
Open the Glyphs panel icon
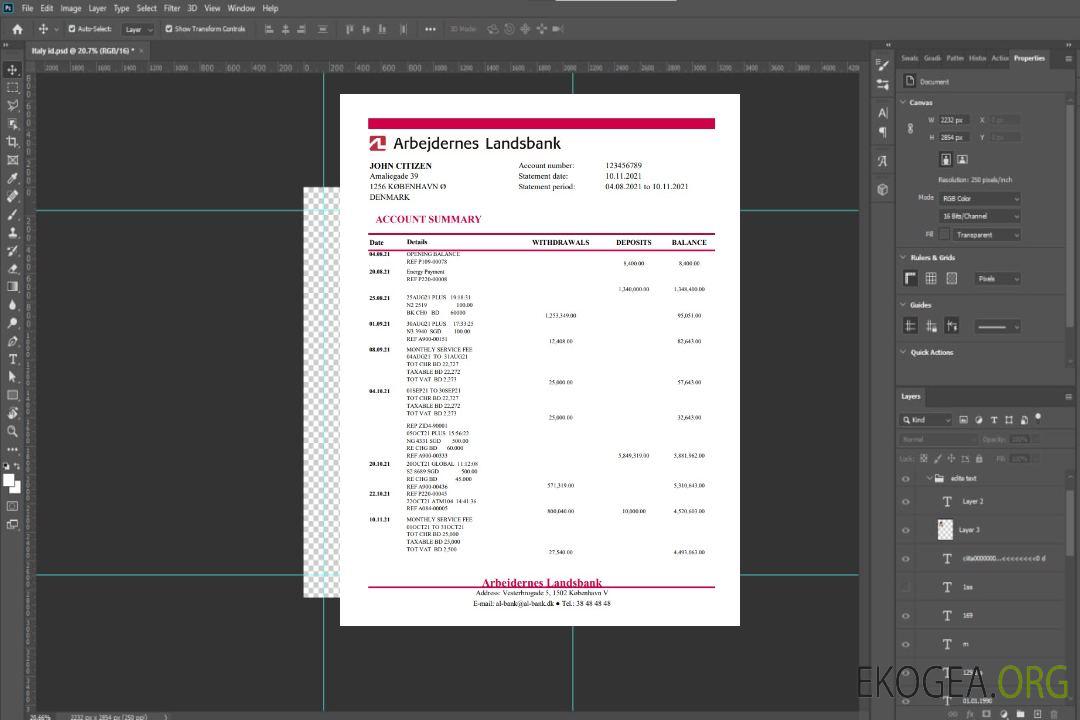(x=883, y=161)
